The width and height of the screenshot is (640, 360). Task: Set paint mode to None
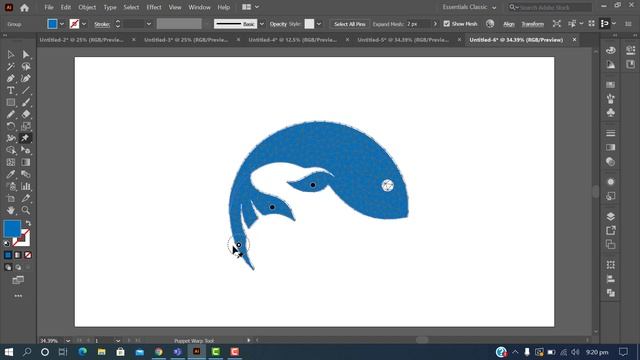[x=28, y=255]
